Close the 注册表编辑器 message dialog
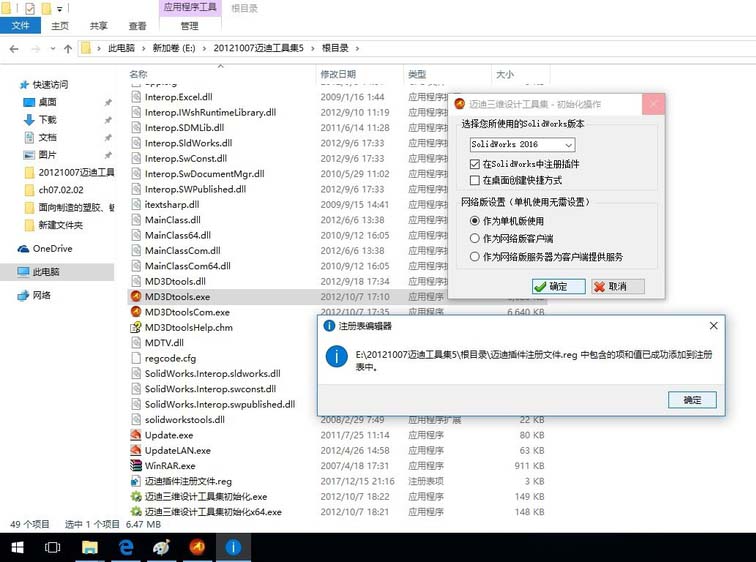The height and width of the screenshot is (562, 756). pyautogui.click(x=714, y=326)
